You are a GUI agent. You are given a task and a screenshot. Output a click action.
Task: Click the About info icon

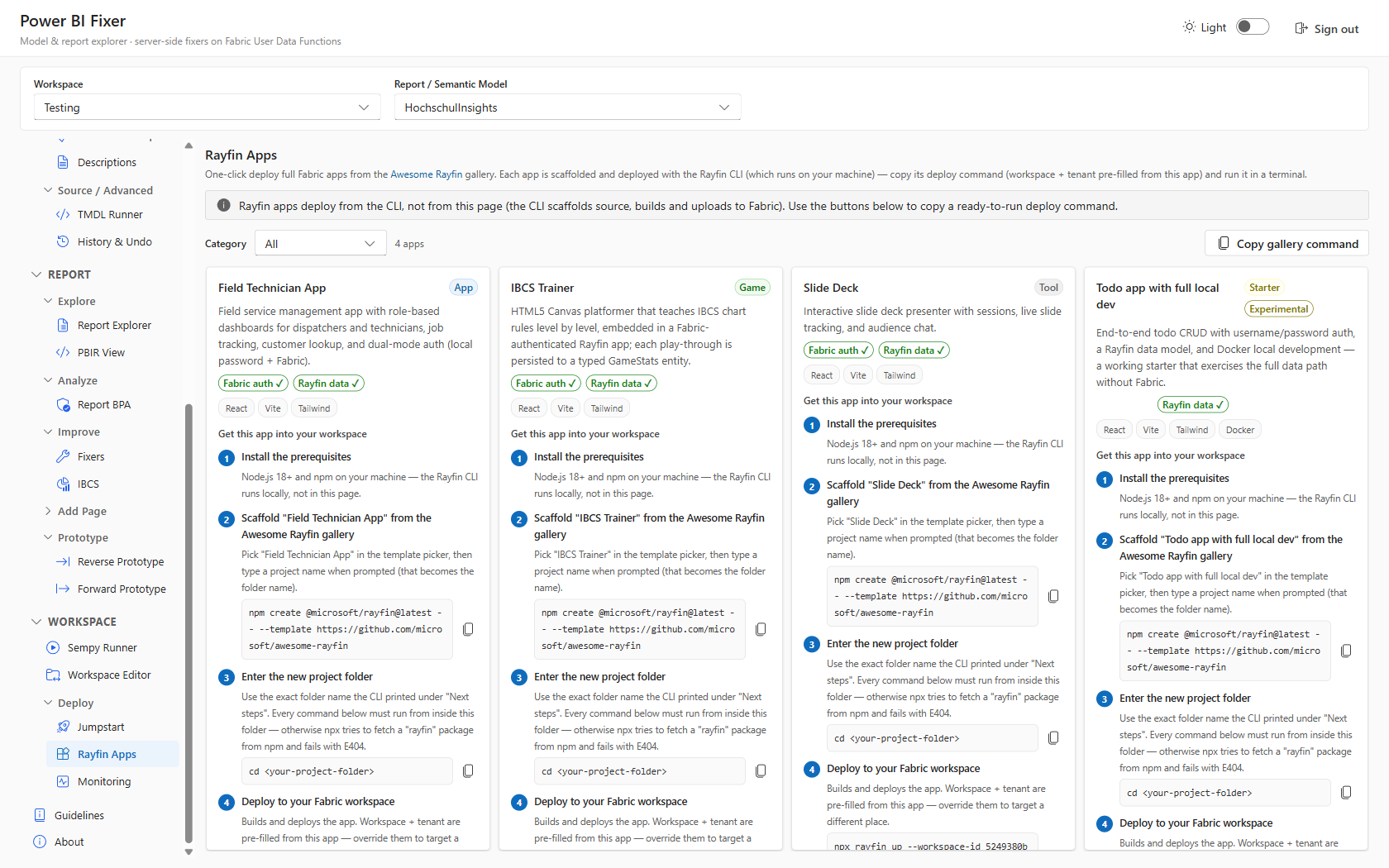40,842
